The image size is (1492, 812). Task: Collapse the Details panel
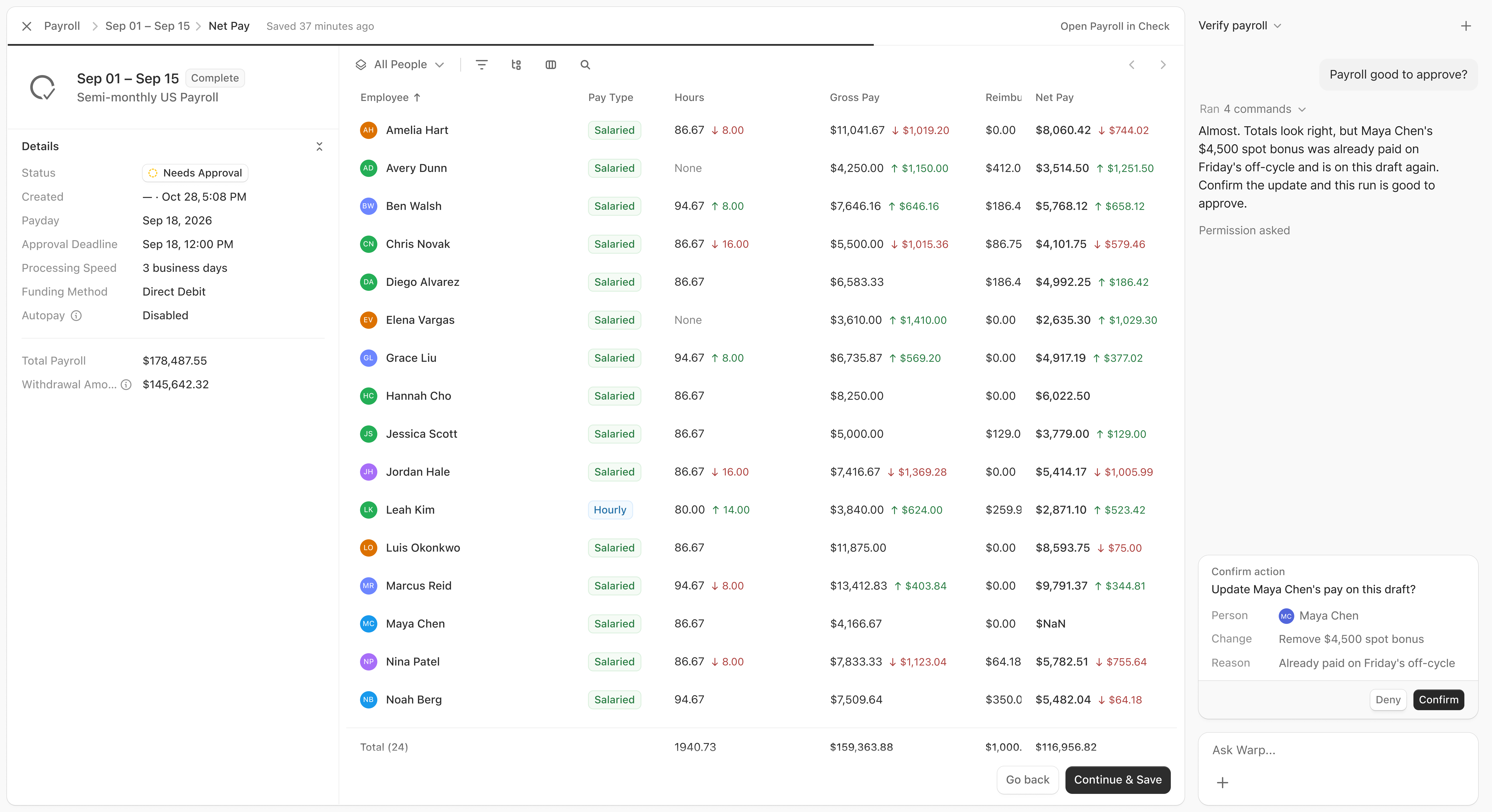(x=319, y=146)
